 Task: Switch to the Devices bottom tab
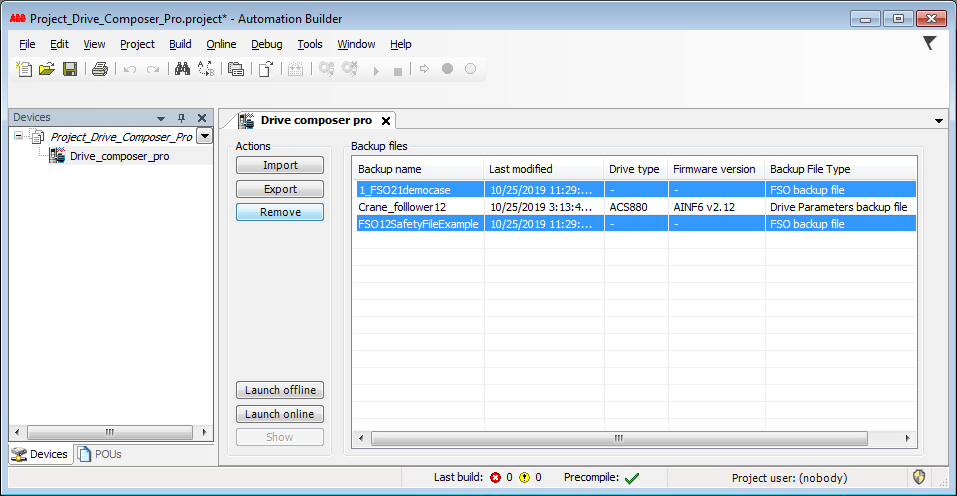point(40,454)
